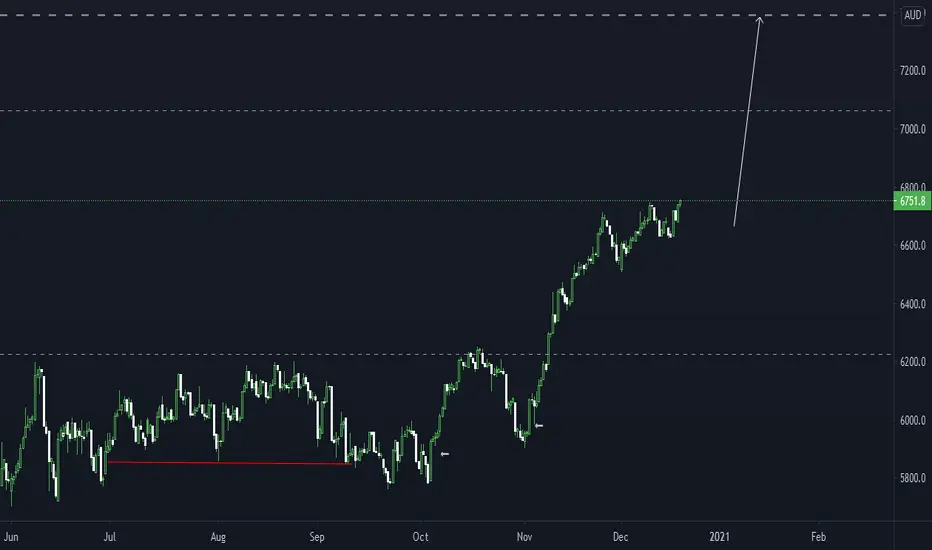Viewport: 932px width, 550px height.
Task: Click the 6000.0 price axis label
Action: pos(912,420)
